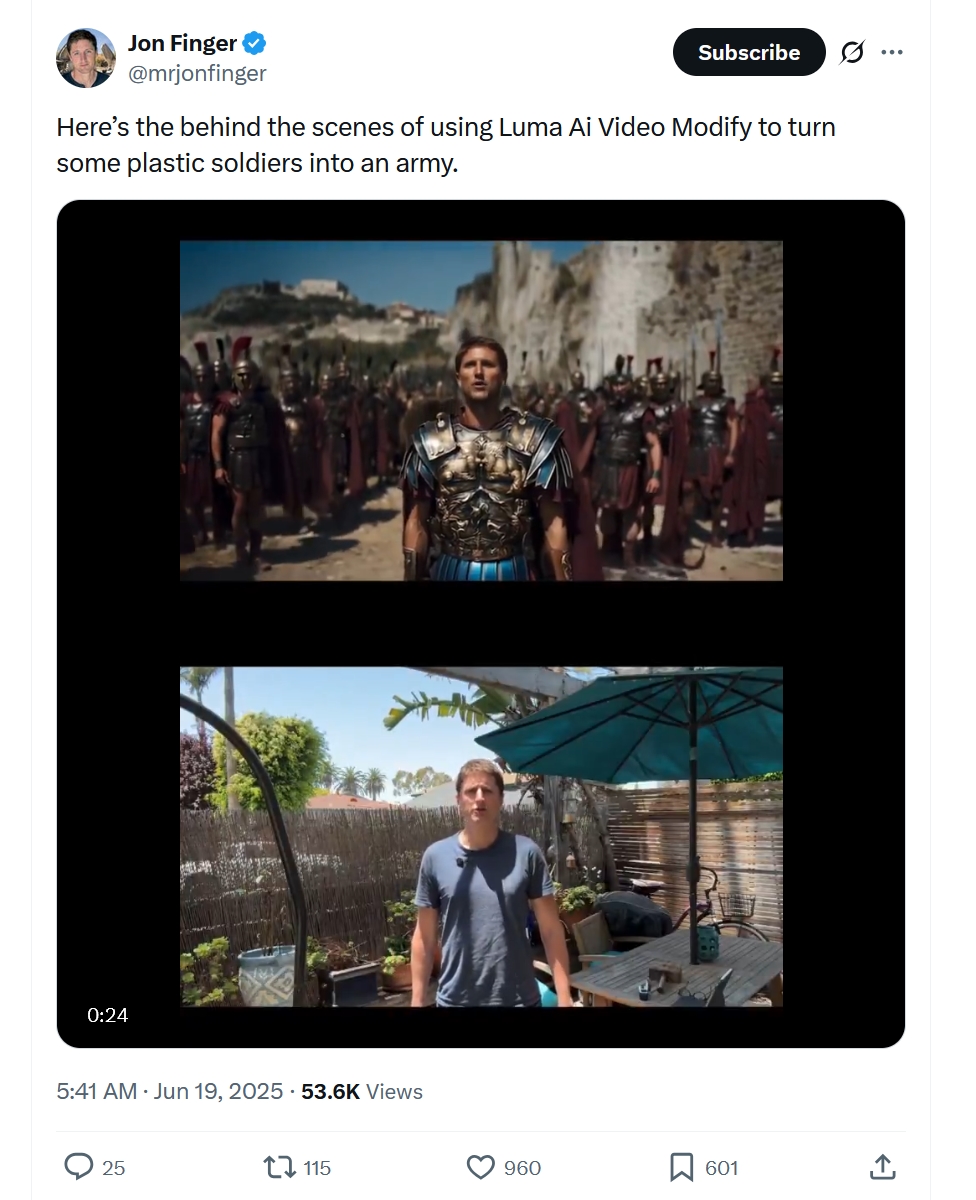Bookmark the post using the bookmark icon
Viewport: 976px width, 1200px height.
coord(682,1167)
